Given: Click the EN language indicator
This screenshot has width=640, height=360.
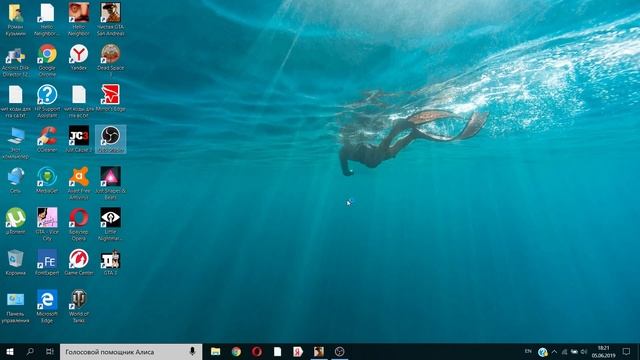Looking at the screenshot, I should [528, 351].
